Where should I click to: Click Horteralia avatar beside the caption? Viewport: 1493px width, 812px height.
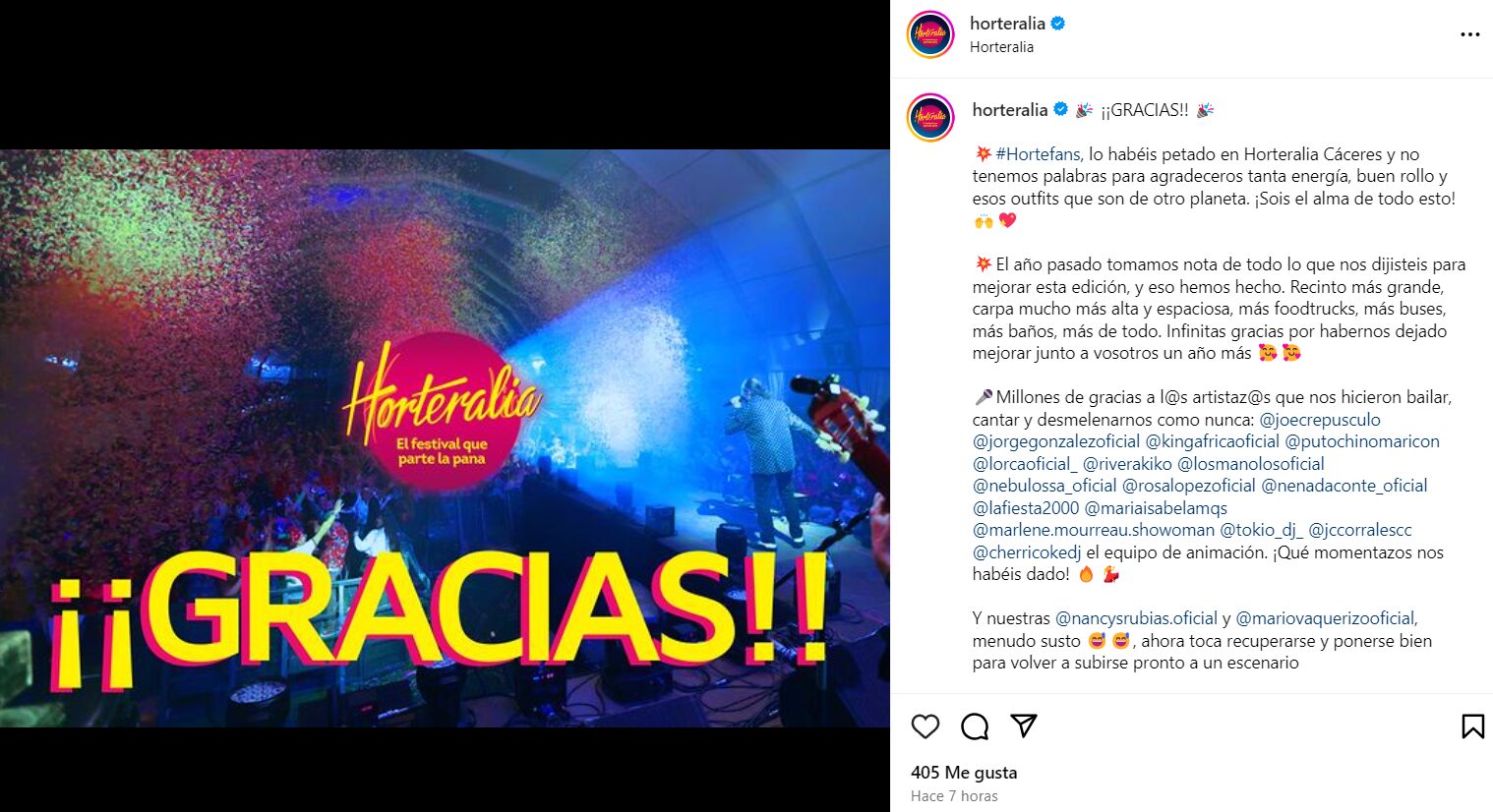coord(930,118)
